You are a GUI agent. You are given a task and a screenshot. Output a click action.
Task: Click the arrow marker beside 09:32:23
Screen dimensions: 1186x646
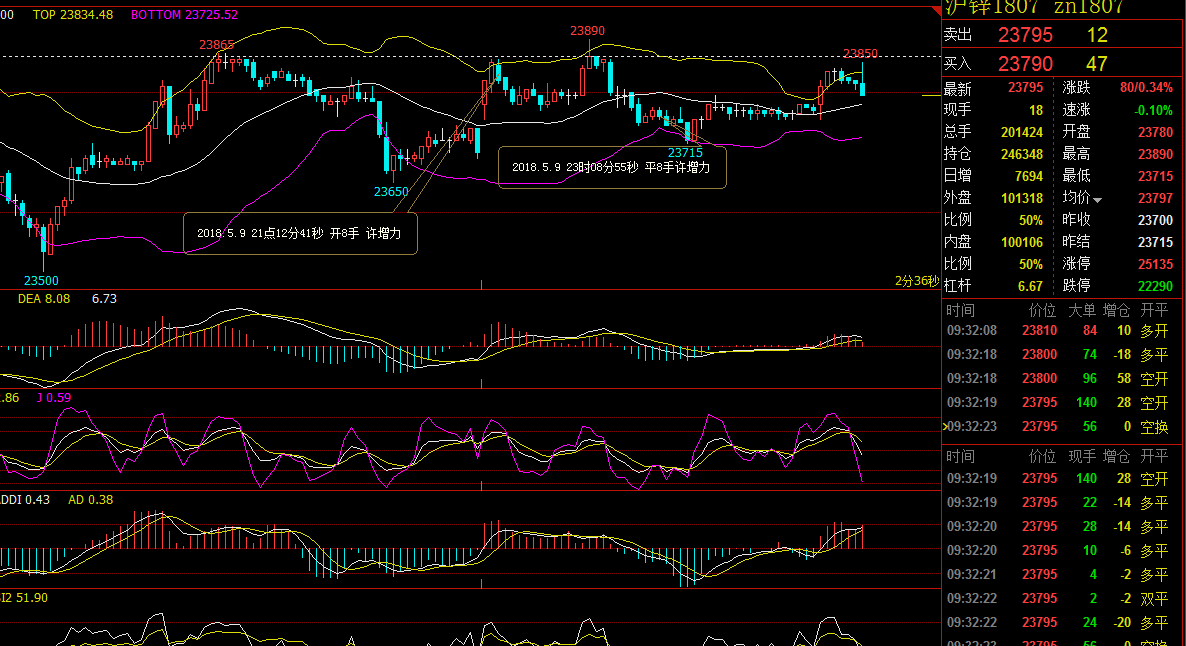(x=945, y=426)
